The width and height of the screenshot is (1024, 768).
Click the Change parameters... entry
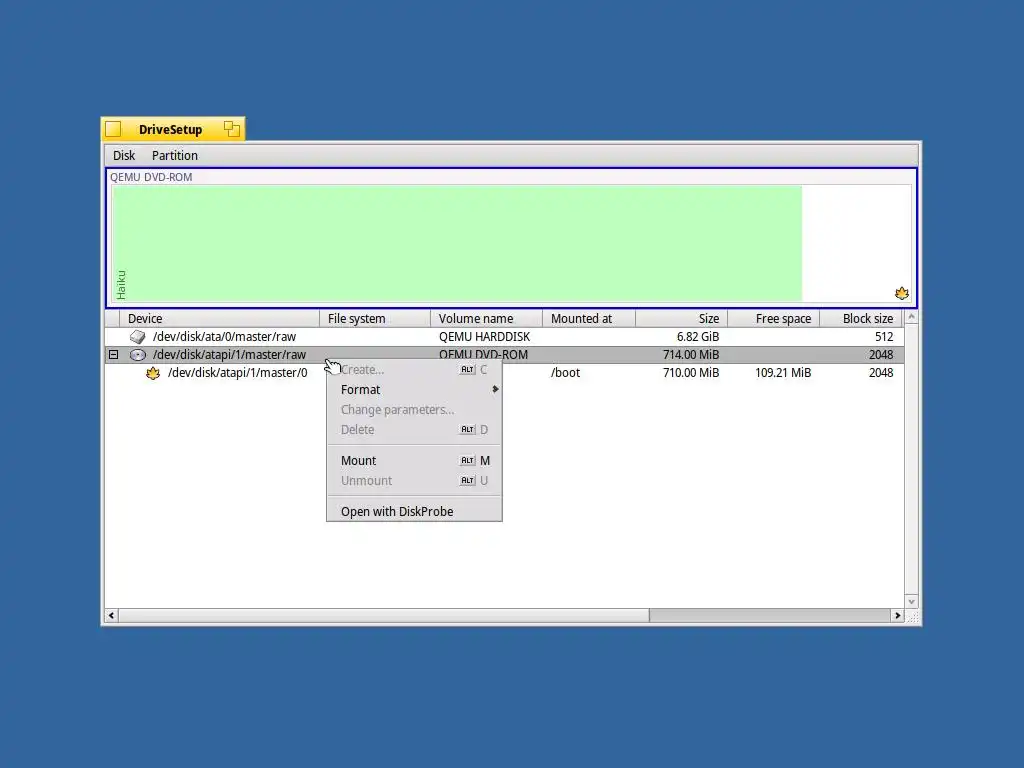[414, 409]
